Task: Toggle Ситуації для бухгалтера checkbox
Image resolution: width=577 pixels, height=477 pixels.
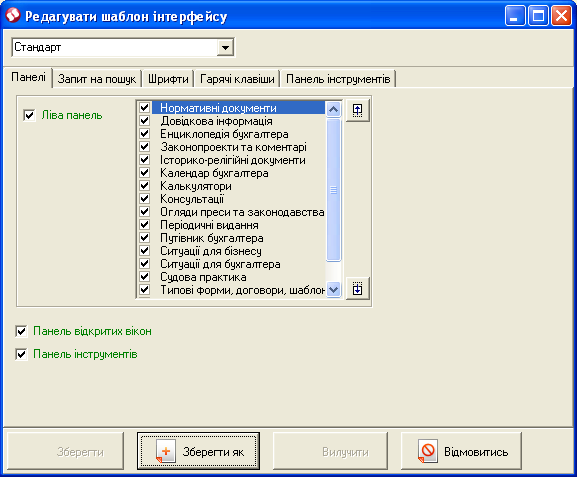Action: tap(145, 264)
